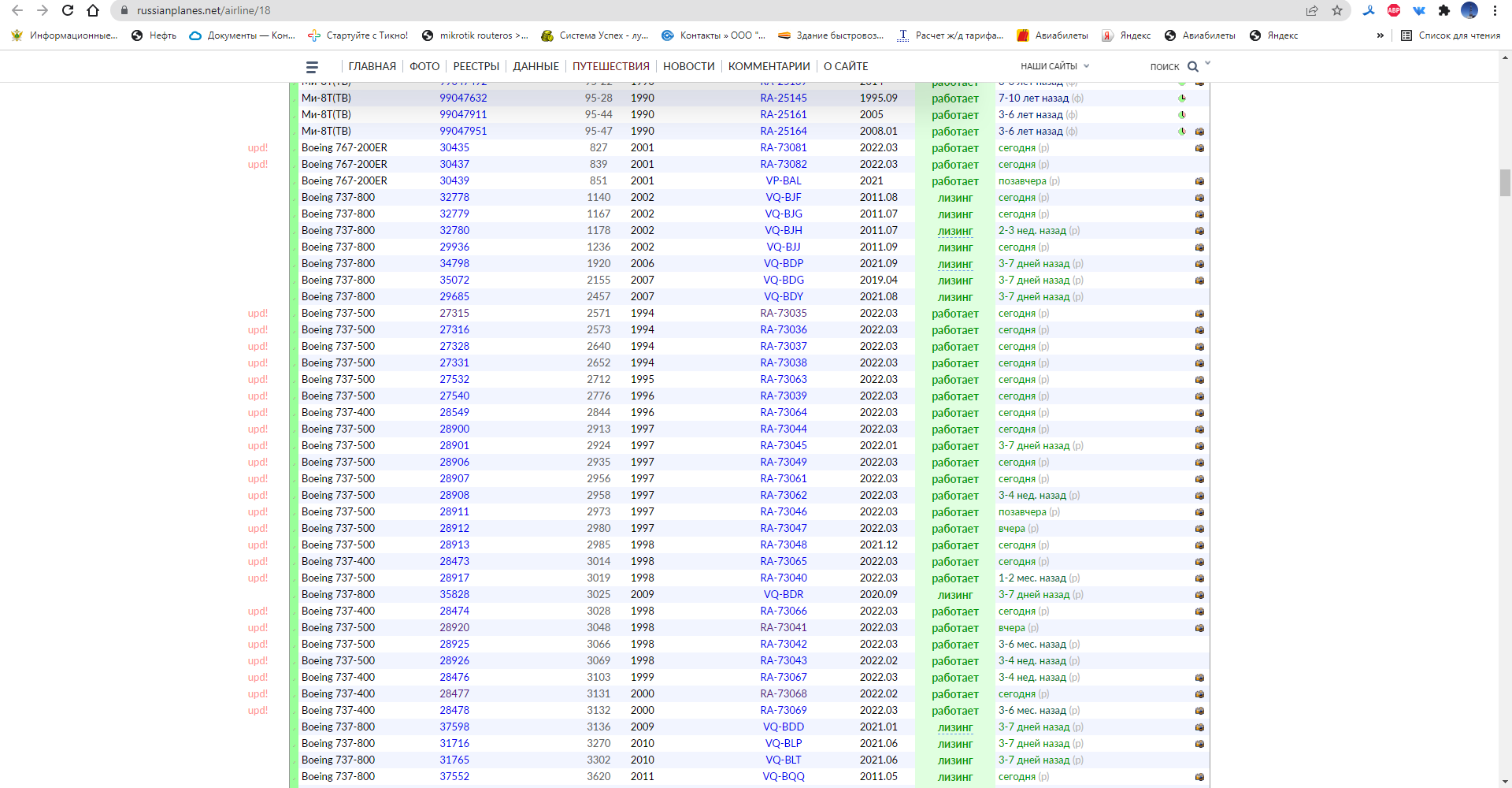This screenshot has width=1512, height=788.
Task: Open the AdBlock Plus extension
Action: click(x=1394, y=10)
